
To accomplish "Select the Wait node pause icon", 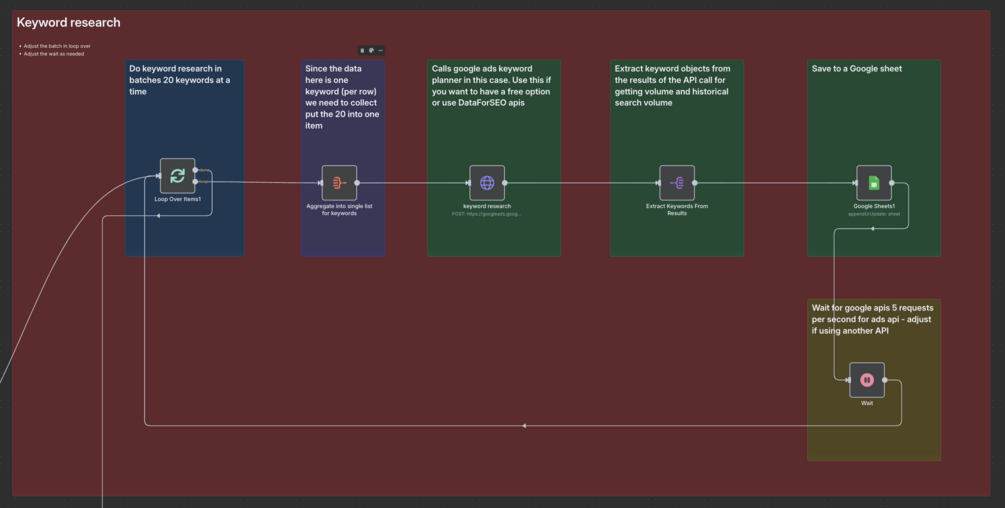I will (867, 380).
